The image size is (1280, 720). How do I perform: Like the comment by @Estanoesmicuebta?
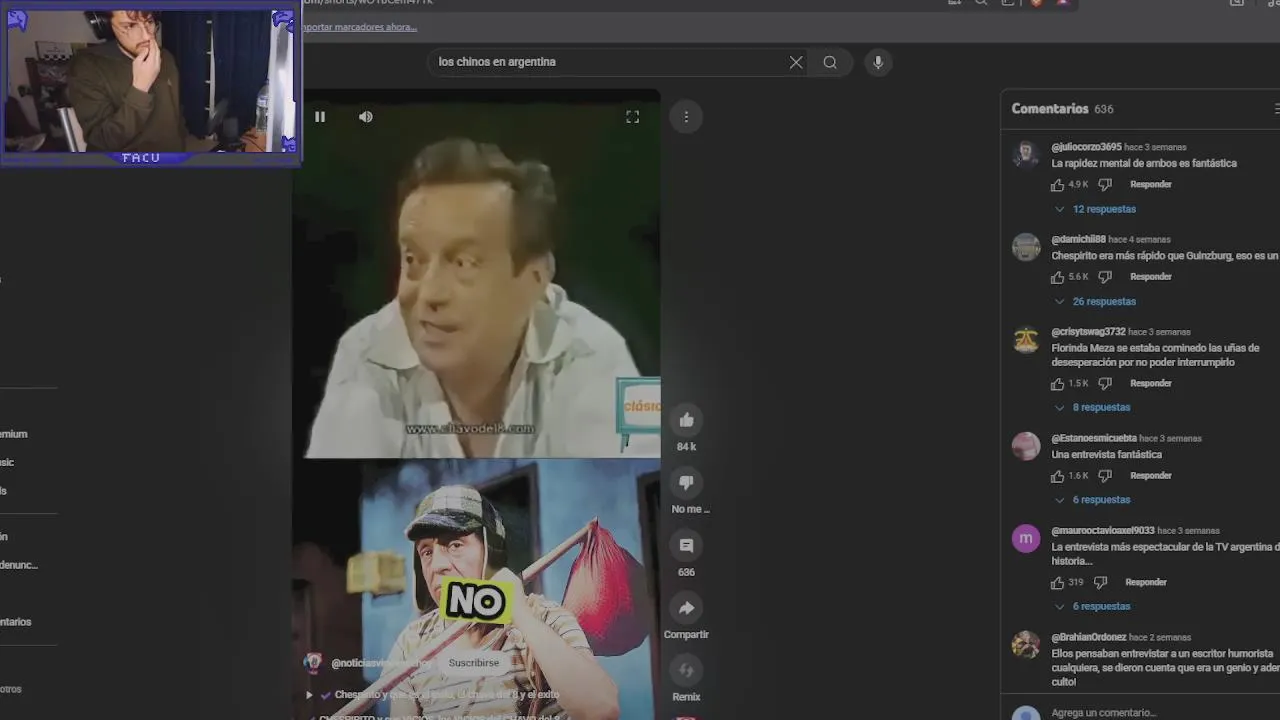(x=1058, y=476)
